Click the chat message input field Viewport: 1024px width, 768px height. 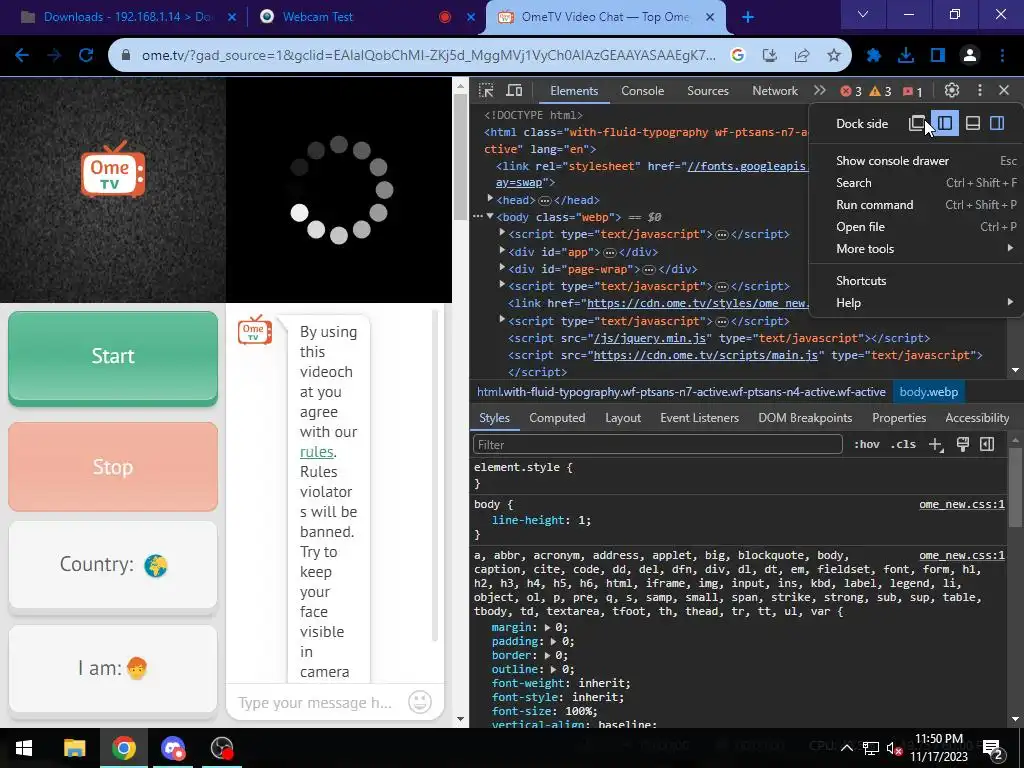(316, 703)
